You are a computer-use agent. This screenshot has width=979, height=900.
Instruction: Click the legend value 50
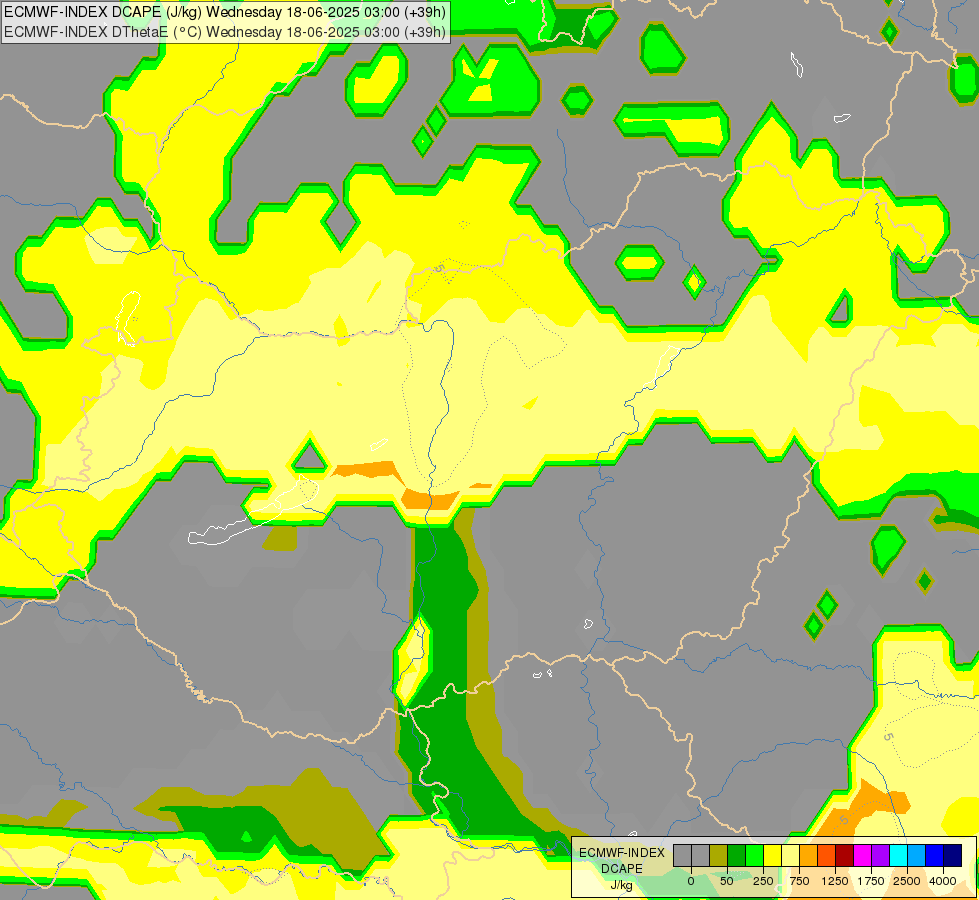[x=727, y=881]
